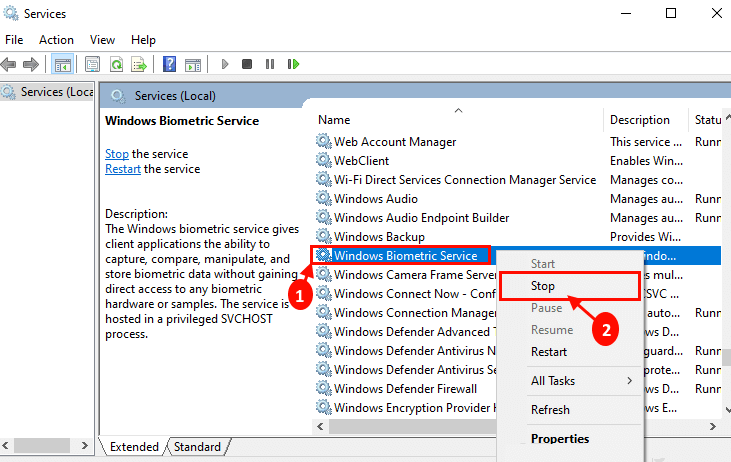Open the Action menu

(56, 40)
